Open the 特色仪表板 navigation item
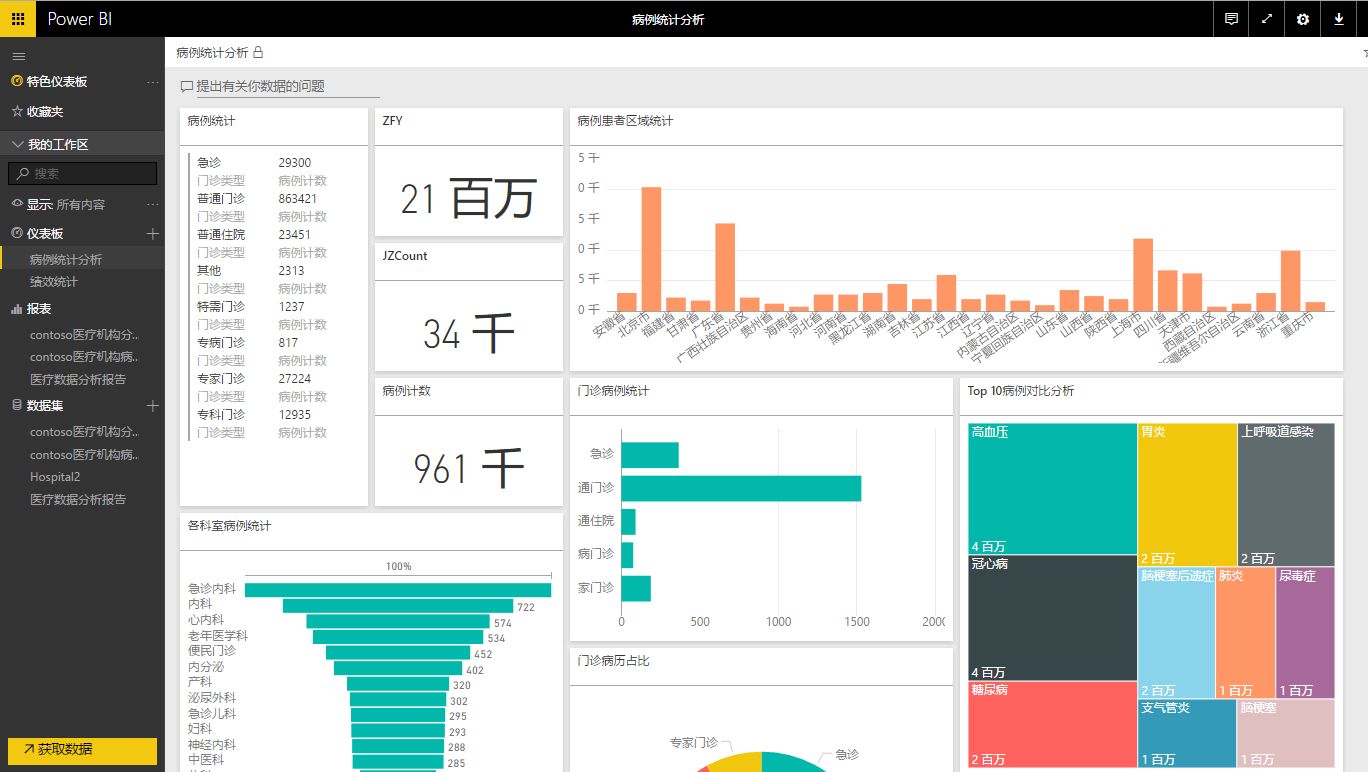Screen dimensions: 1368x772 tap(57, 82)
